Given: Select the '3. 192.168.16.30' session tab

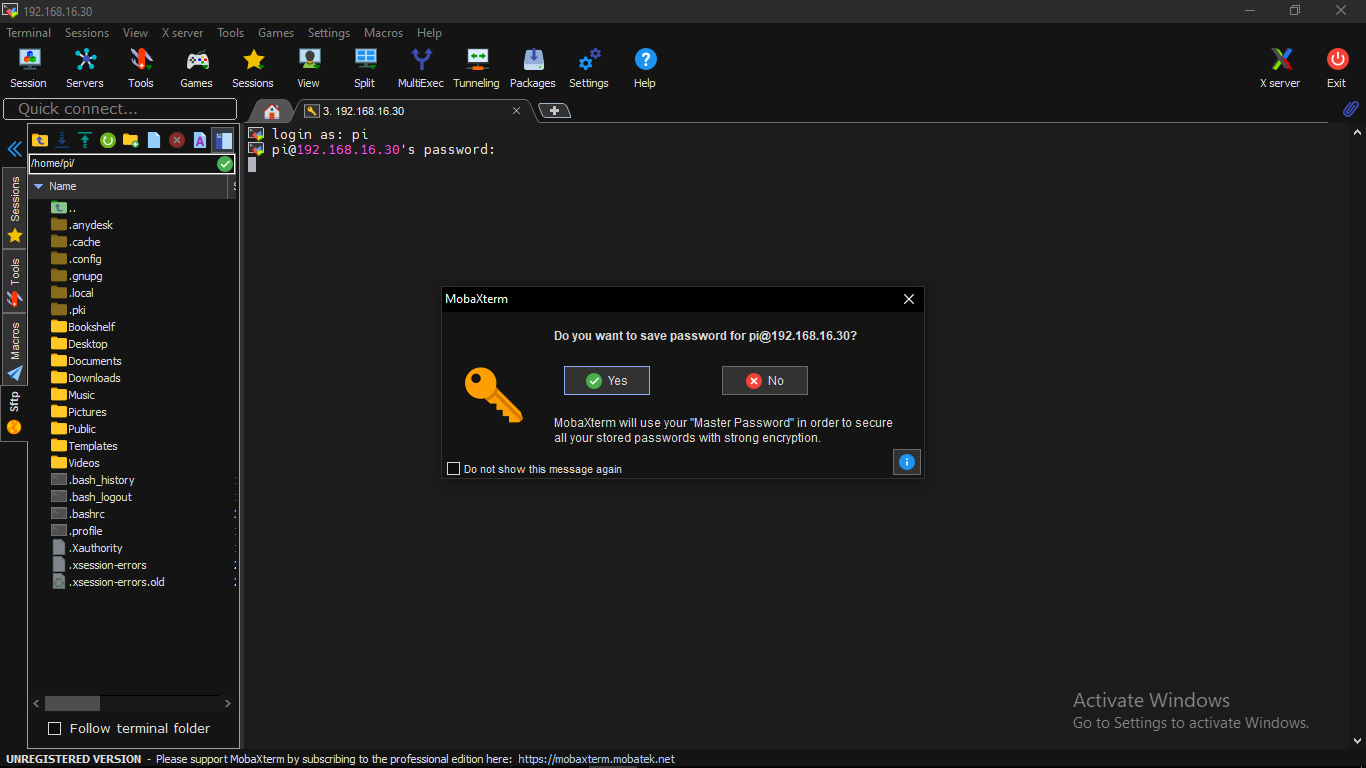Looking at the screenshot, I should pos(410,111).
